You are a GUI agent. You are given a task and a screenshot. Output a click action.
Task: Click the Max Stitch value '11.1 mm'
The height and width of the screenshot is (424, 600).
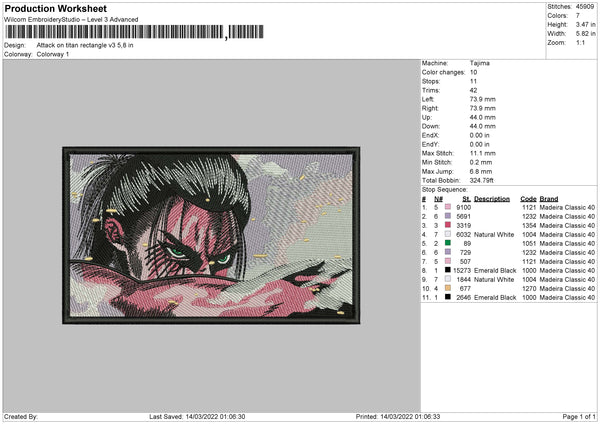(483, 153)
